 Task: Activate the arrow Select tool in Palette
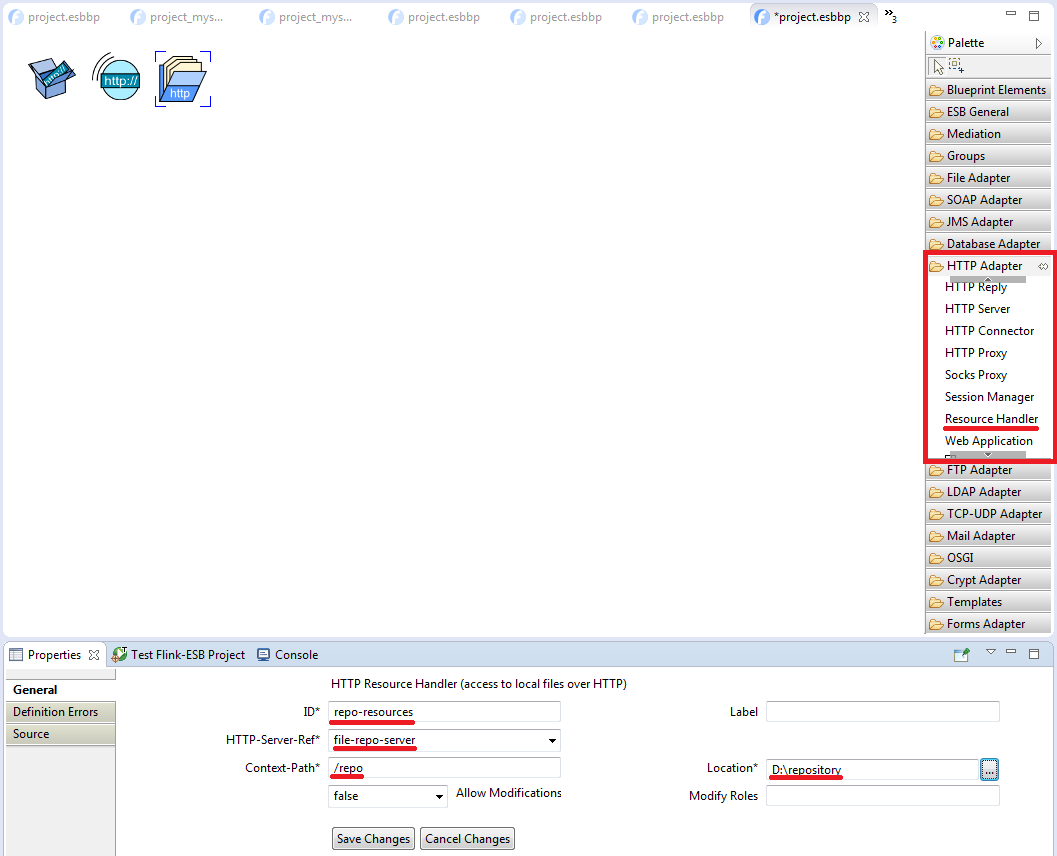point(938,66)
